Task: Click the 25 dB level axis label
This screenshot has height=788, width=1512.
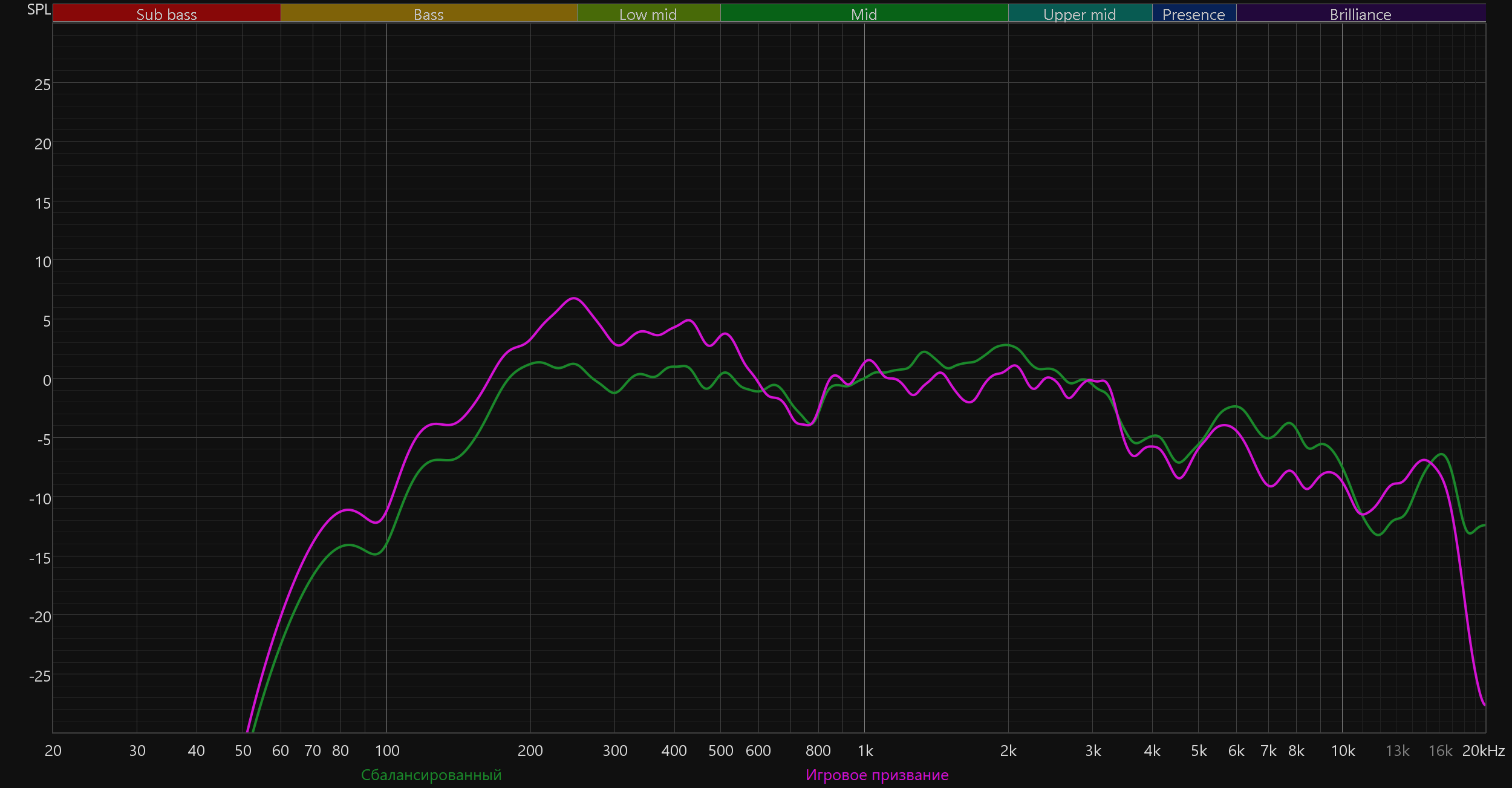Action: pyautogui.click(x=42, y=85)
